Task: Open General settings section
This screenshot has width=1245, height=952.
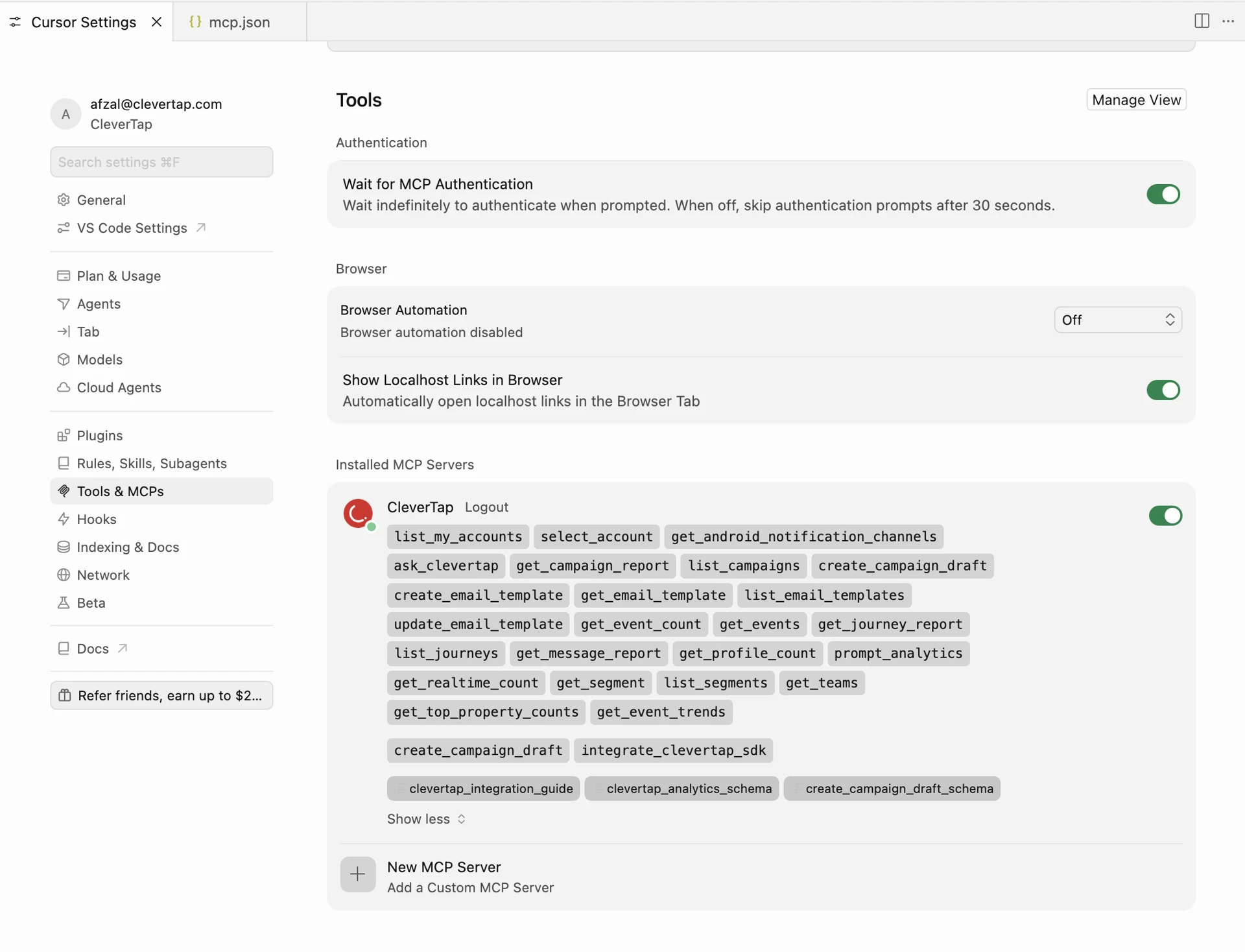Action: point(161,200)
